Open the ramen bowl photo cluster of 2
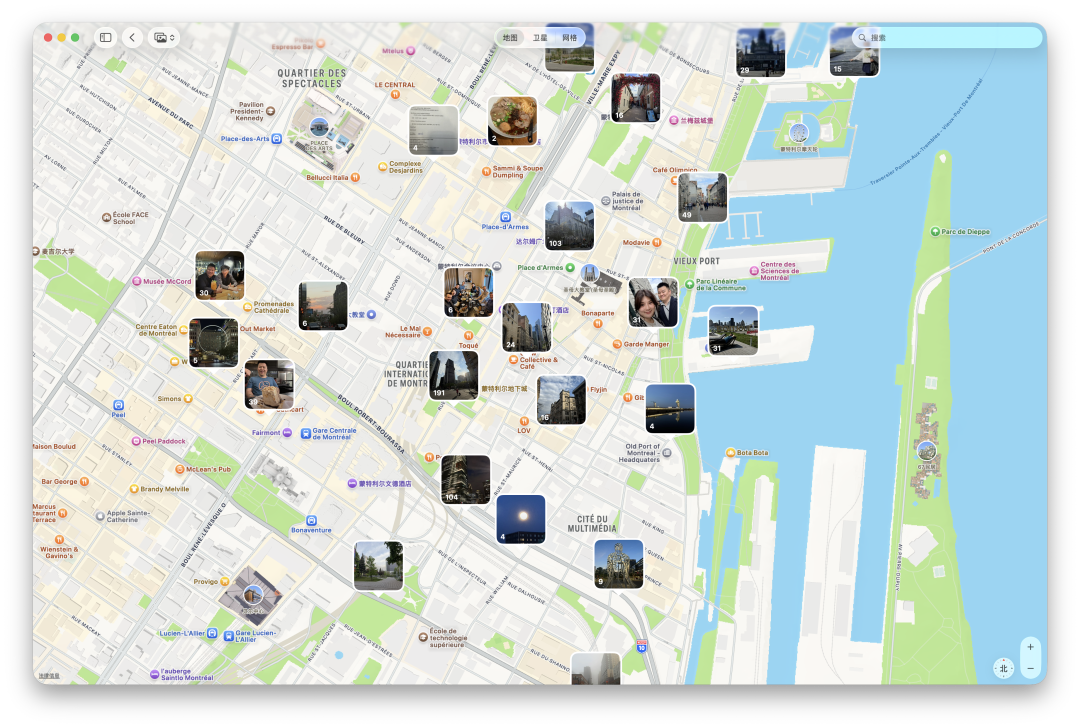 click(x=512, y=121)
